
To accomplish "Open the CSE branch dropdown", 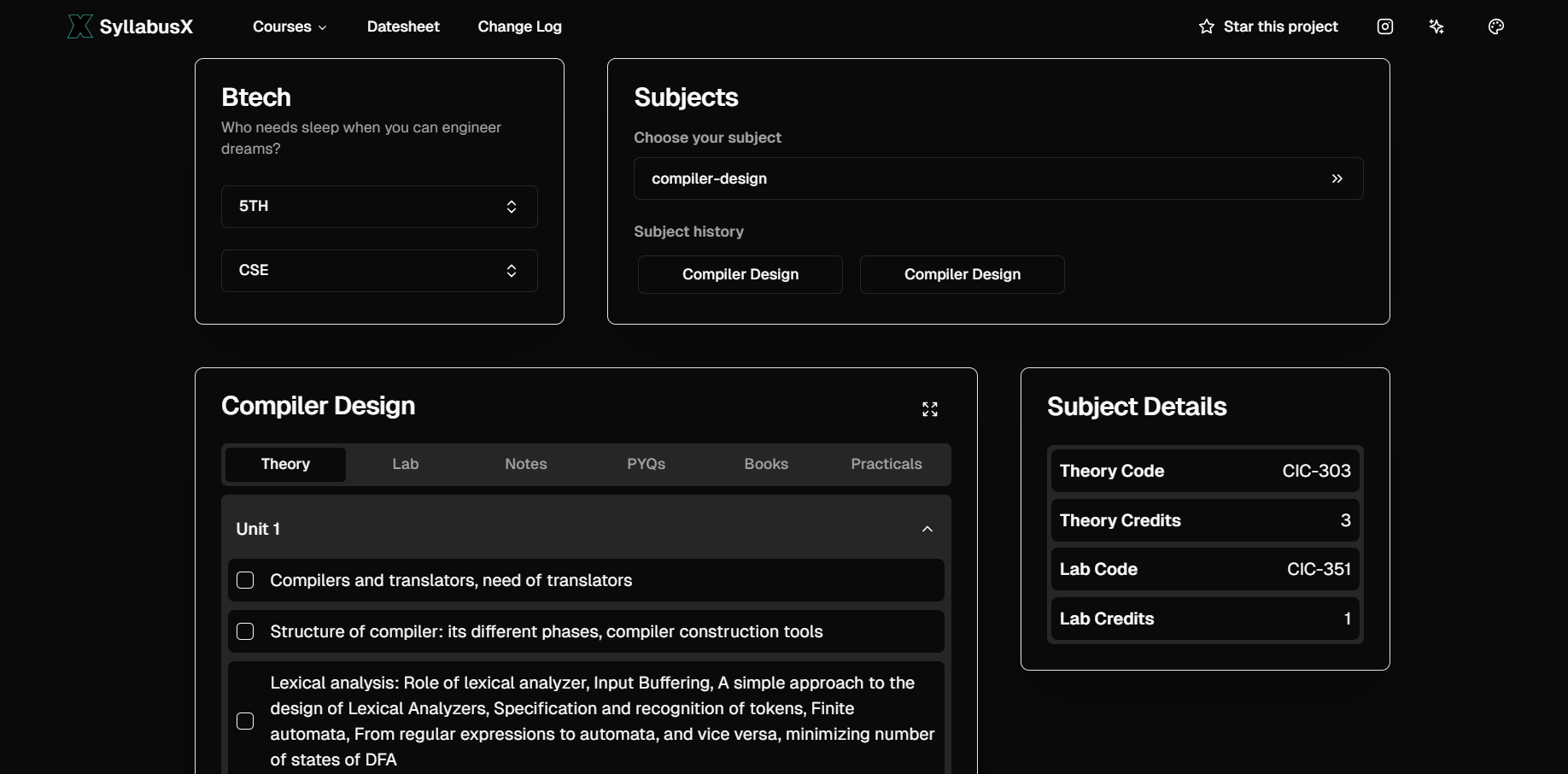I will [x=379, y=271].
